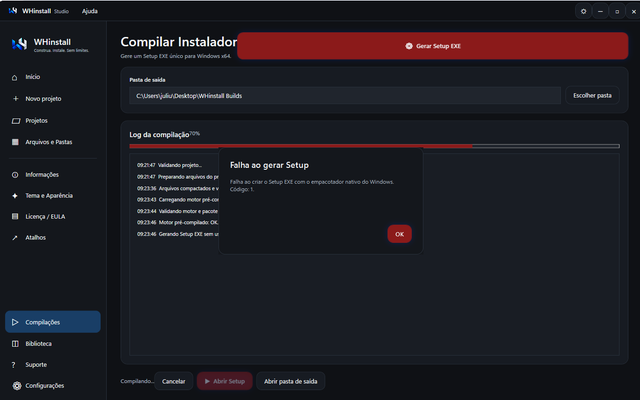Click the 'Motor pré-compilado: OK' log line
Screen dimensions: 640x400
click(178, 222)
